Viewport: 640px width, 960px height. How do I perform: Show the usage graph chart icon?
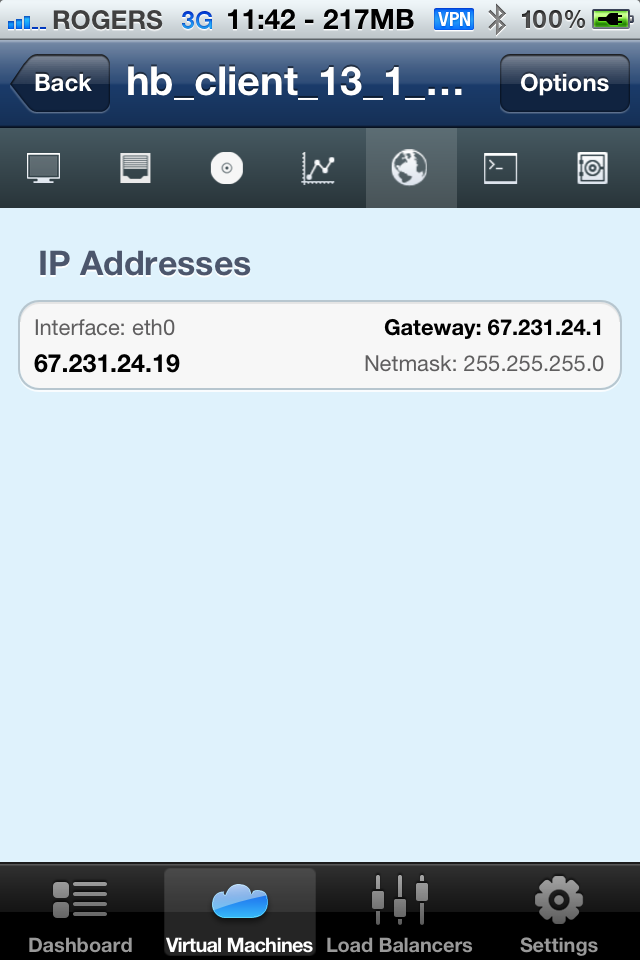coord(318,168)
